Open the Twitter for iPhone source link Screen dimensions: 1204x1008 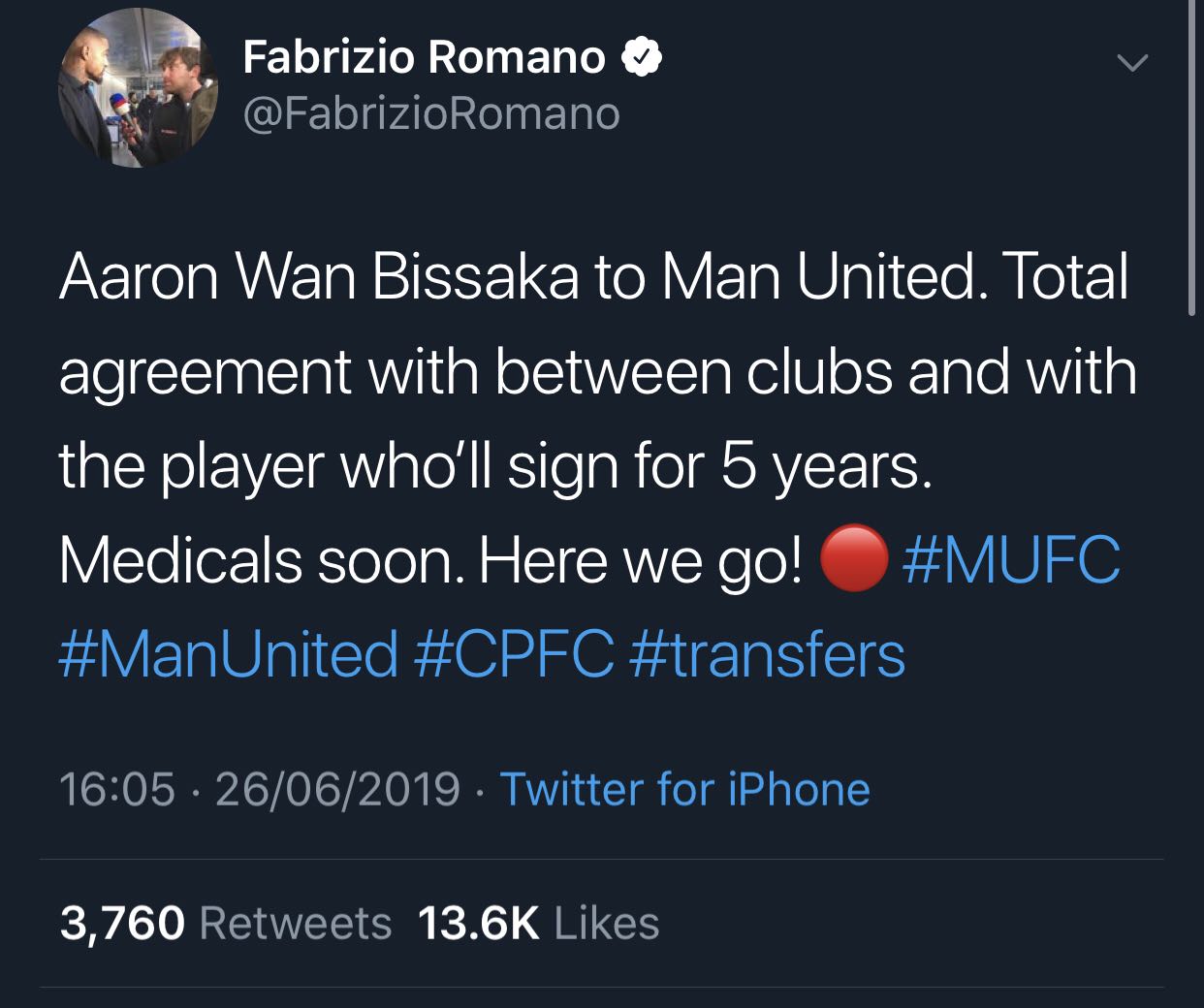point(684,789)
